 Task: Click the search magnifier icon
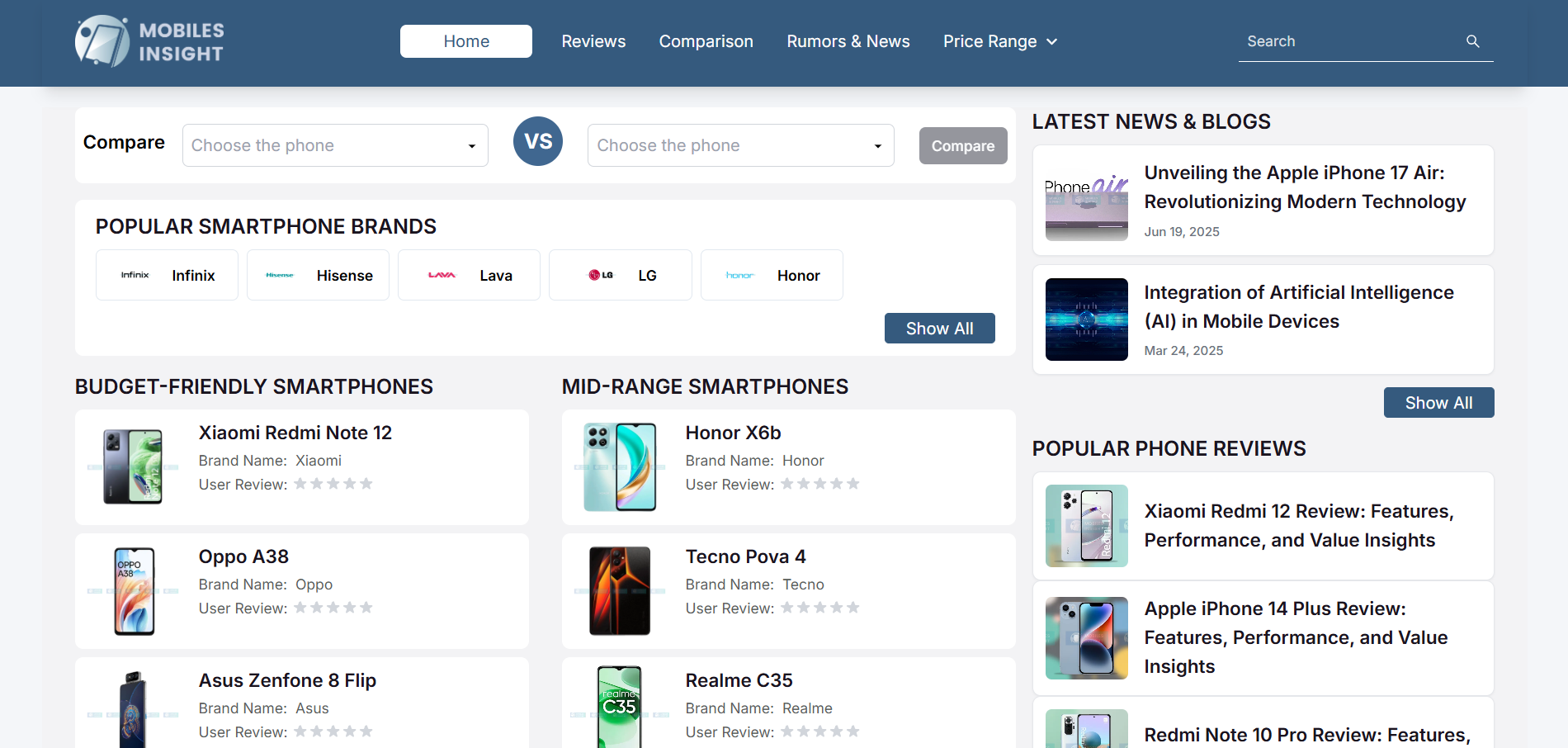pos(1472,41)
